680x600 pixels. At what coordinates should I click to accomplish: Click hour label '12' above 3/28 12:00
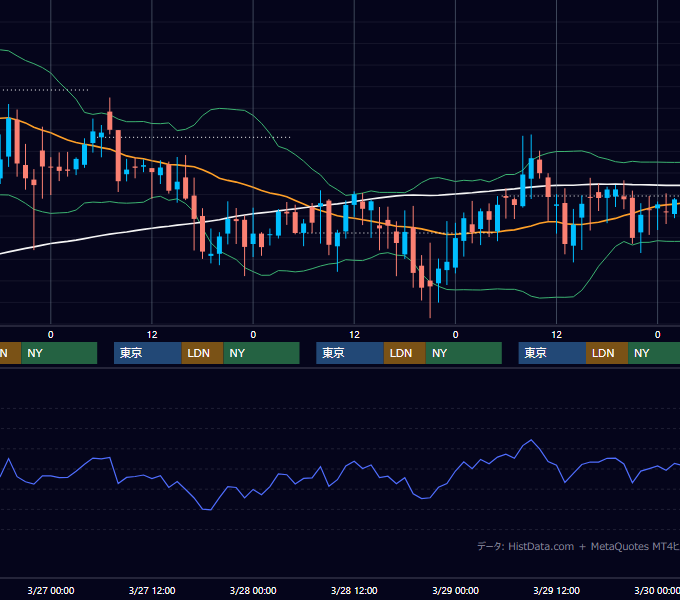[354, 335]
